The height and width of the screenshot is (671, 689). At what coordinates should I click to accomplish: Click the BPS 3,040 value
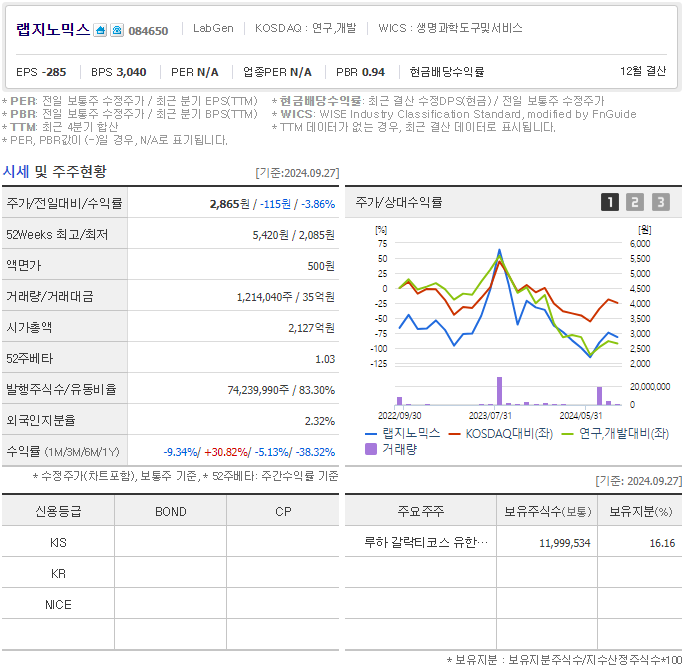click(119, 72)
